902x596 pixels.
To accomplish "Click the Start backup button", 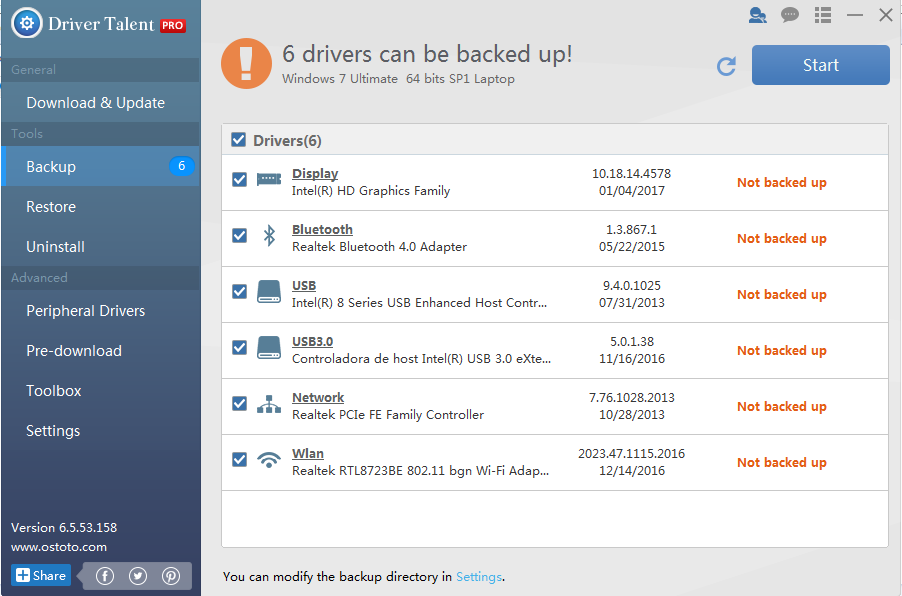I will (x=820, y=65).
